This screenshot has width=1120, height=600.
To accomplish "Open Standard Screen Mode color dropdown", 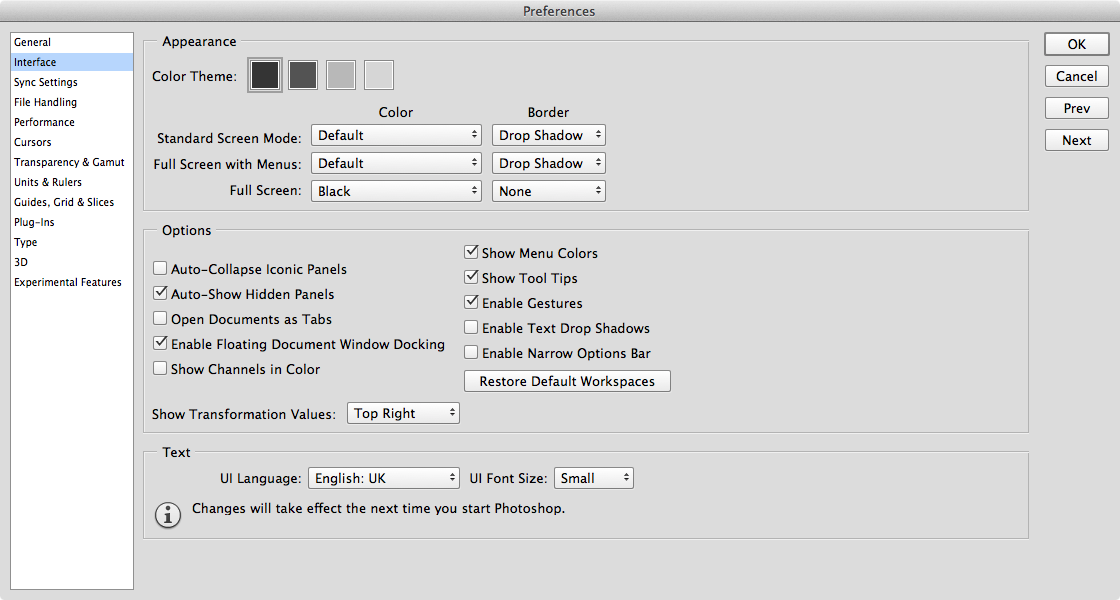I will 396,135.
